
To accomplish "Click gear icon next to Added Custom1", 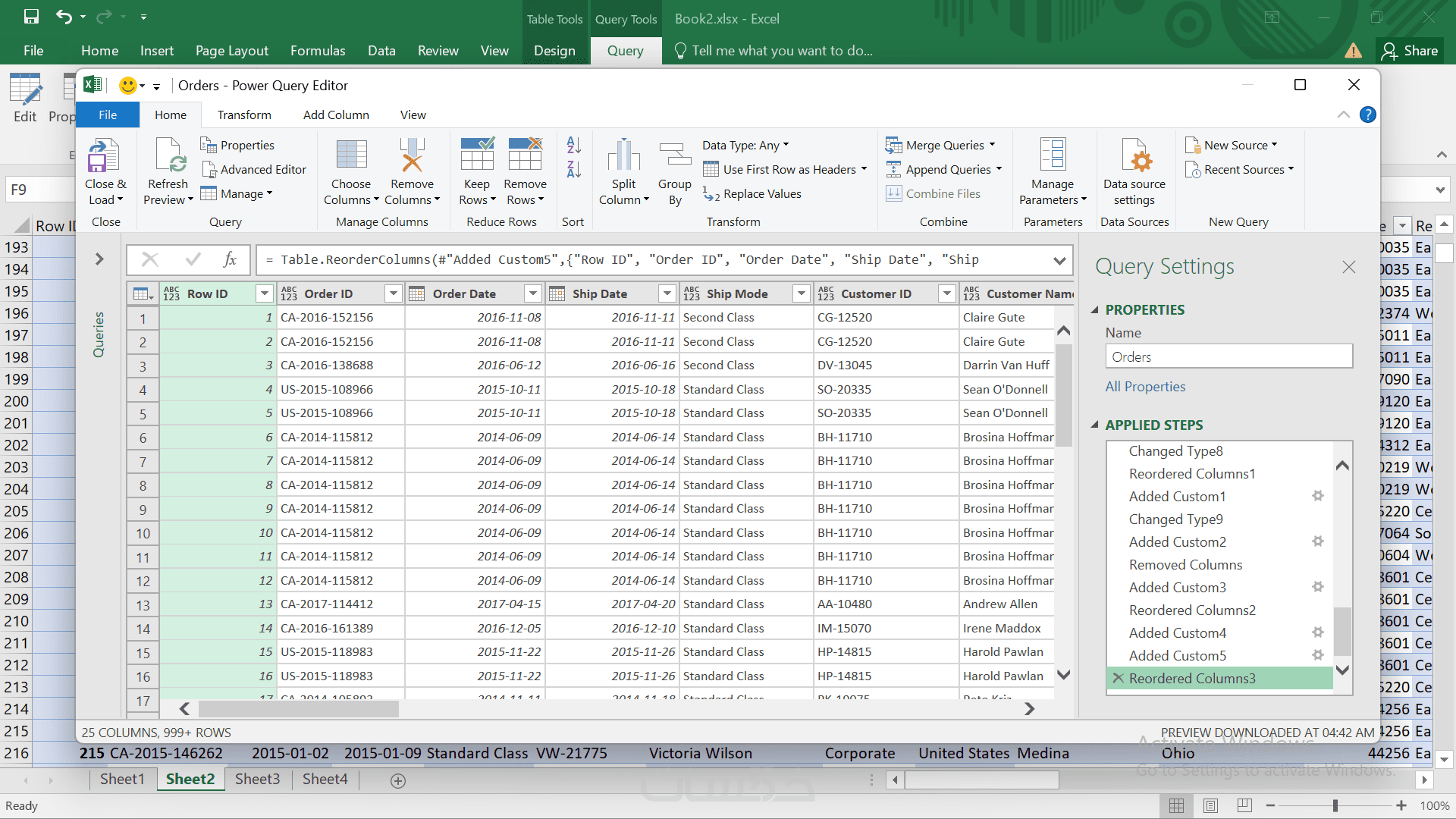I will click(1318, 496).
